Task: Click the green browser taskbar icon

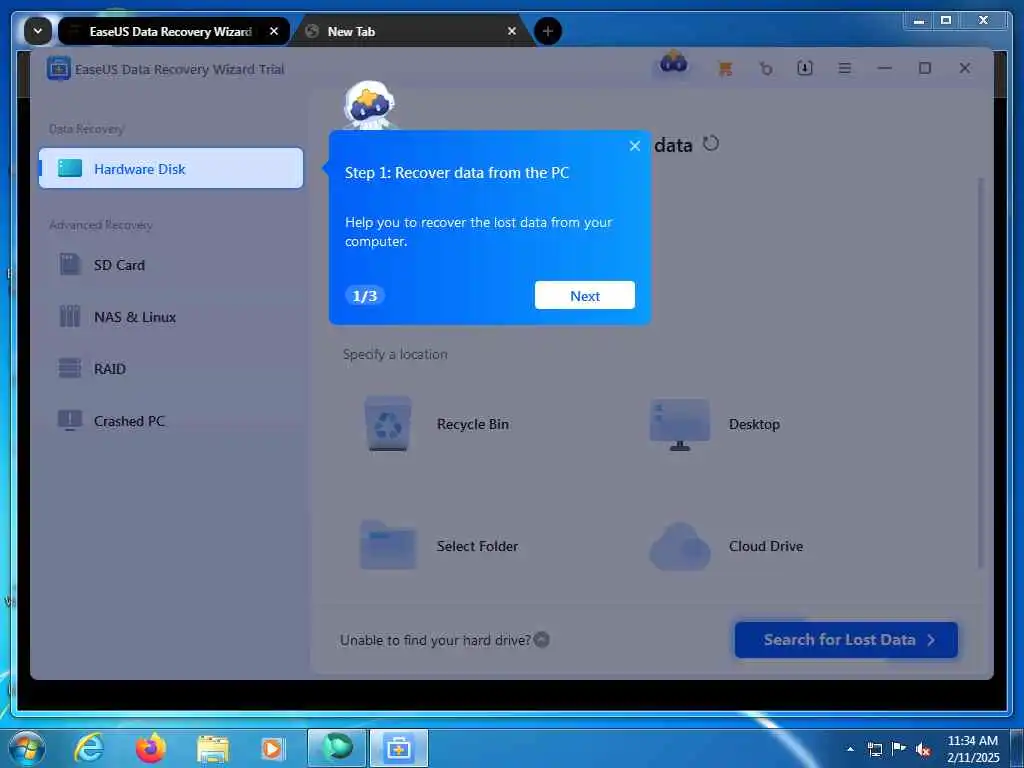Action: [x=337, y=748]
